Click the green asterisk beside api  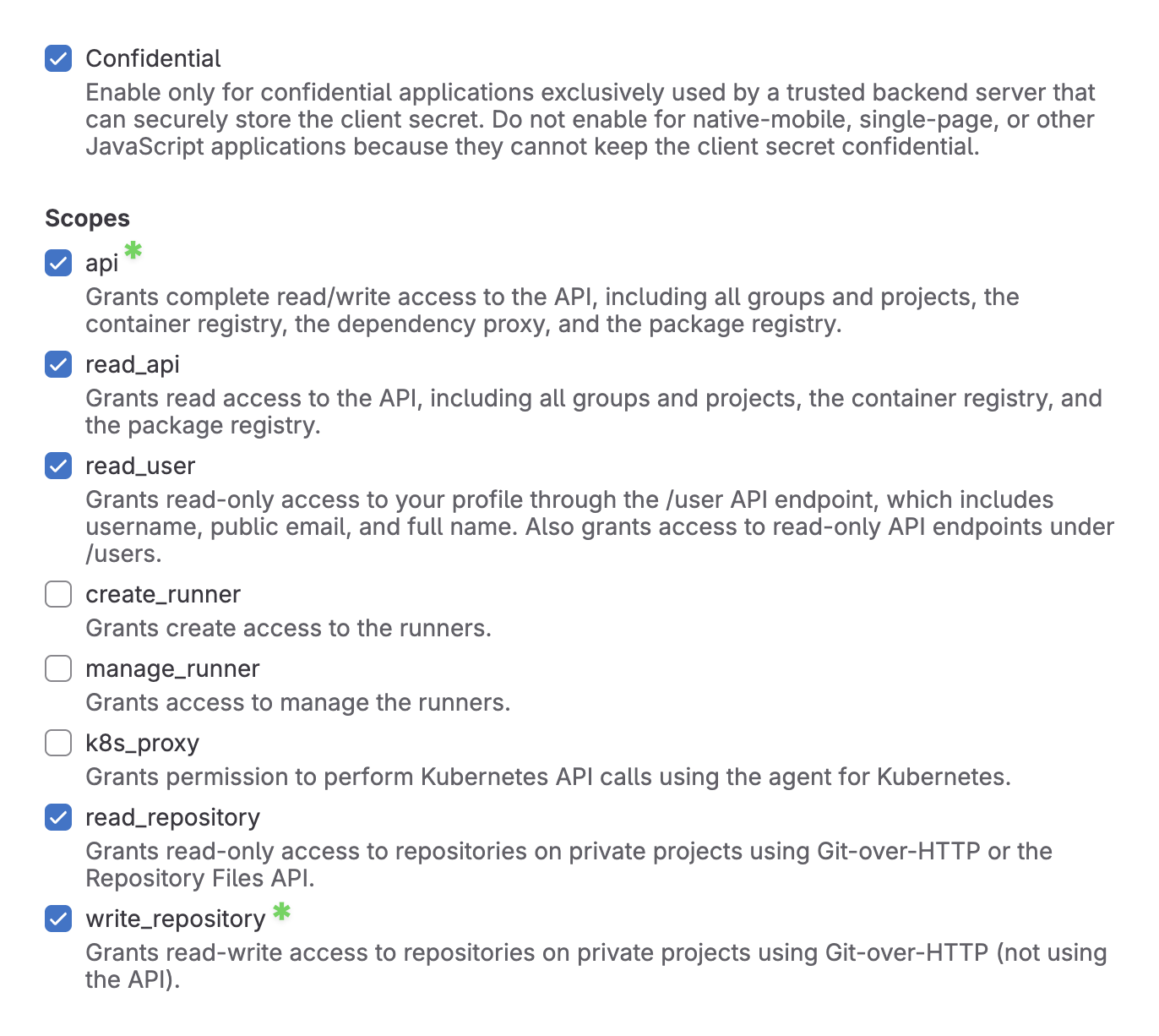point(133,250)
